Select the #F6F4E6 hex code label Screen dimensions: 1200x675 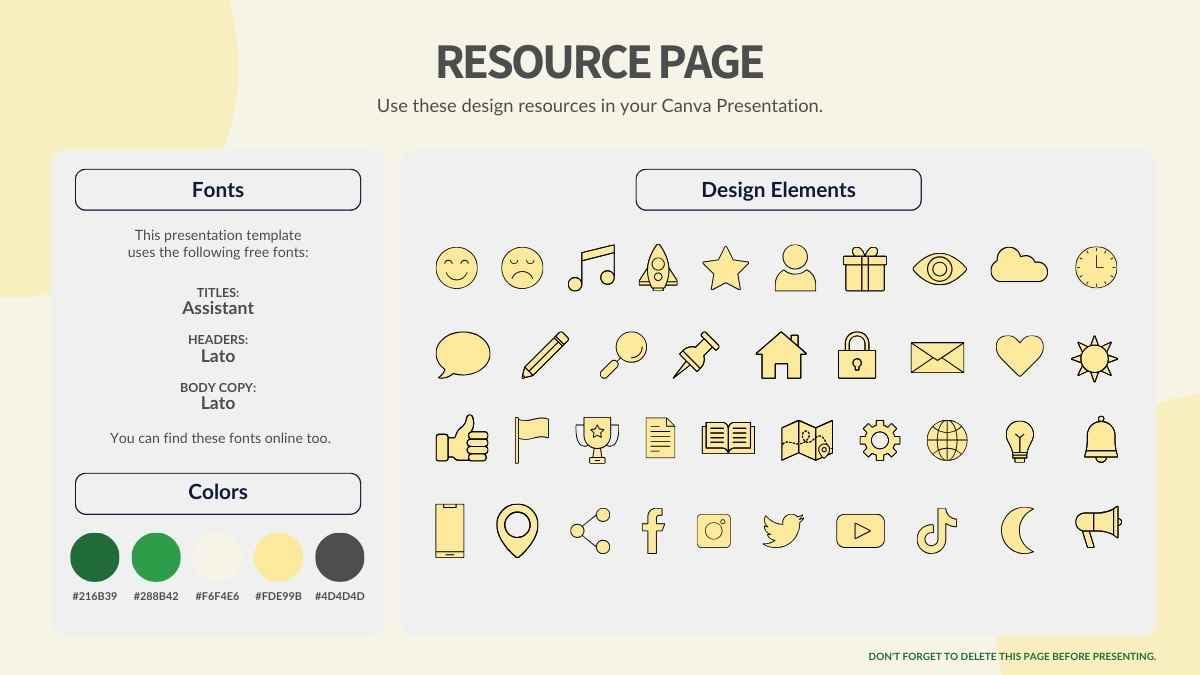217,596
